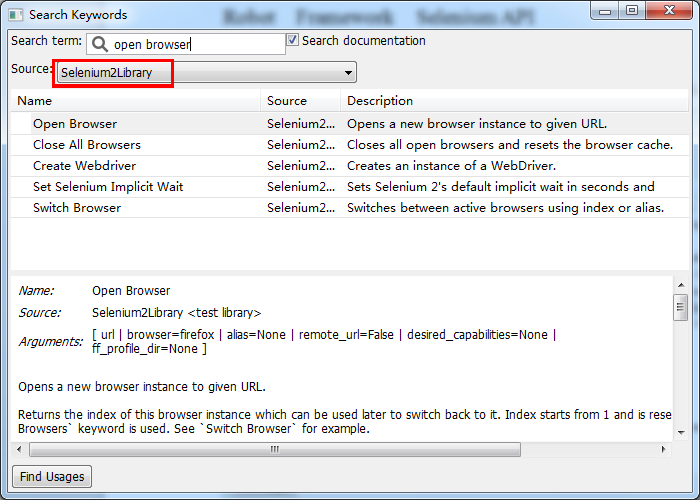Select the Open Browser keyword row
This screenshot has height=500, width=700.
(x=350, y=124)
